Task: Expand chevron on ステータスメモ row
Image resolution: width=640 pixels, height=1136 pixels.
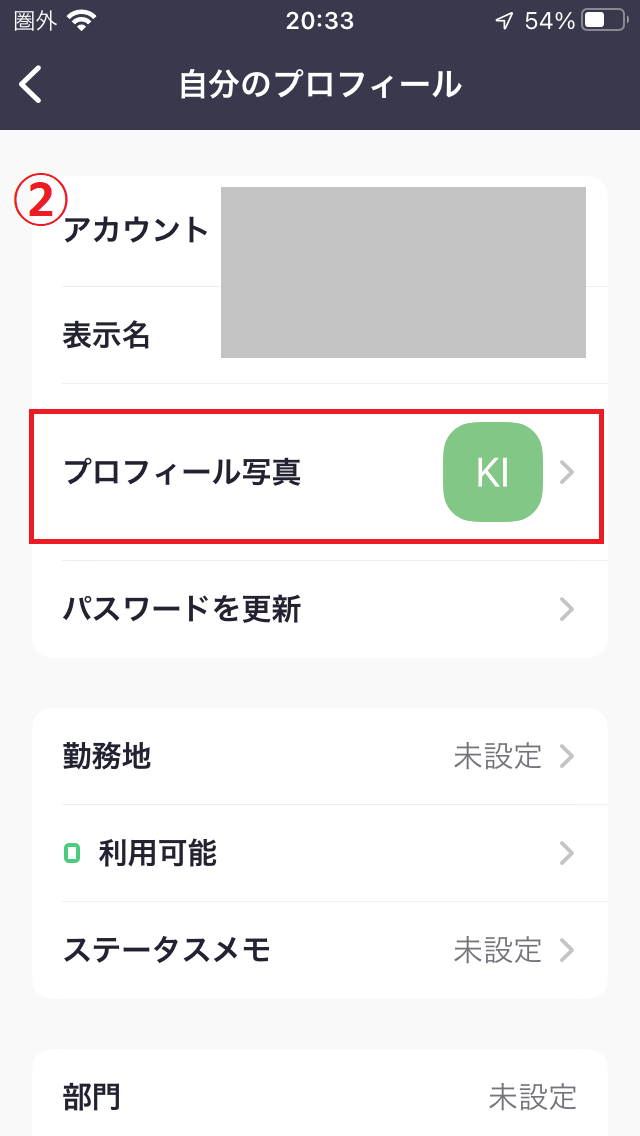Action: [x=567, y=949]
